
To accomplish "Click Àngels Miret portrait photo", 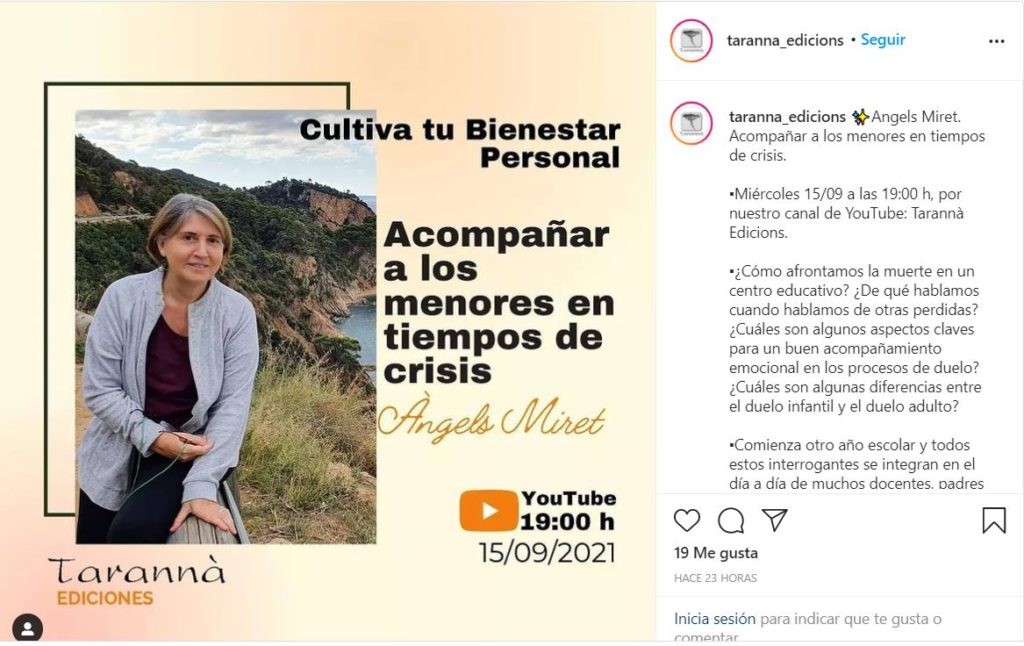I will coord(226,327).
